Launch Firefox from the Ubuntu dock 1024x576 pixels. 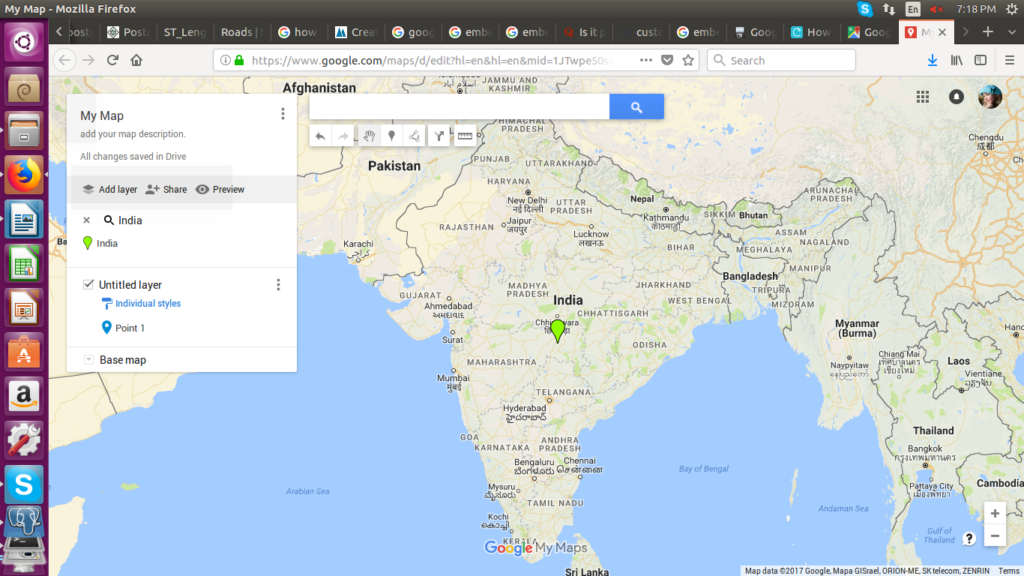[23, 175]
